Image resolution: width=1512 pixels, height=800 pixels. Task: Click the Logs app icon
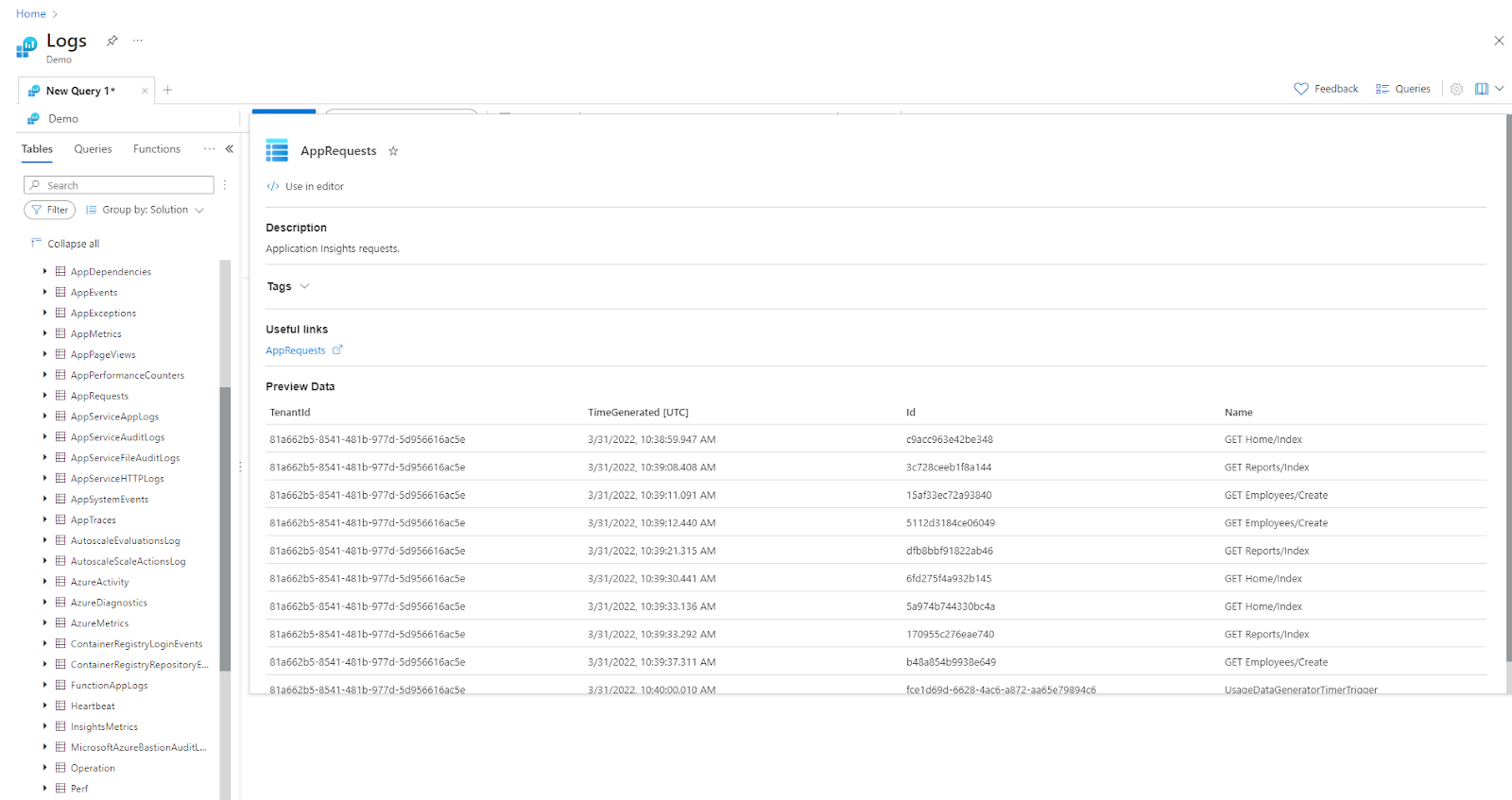pos(27,45)
